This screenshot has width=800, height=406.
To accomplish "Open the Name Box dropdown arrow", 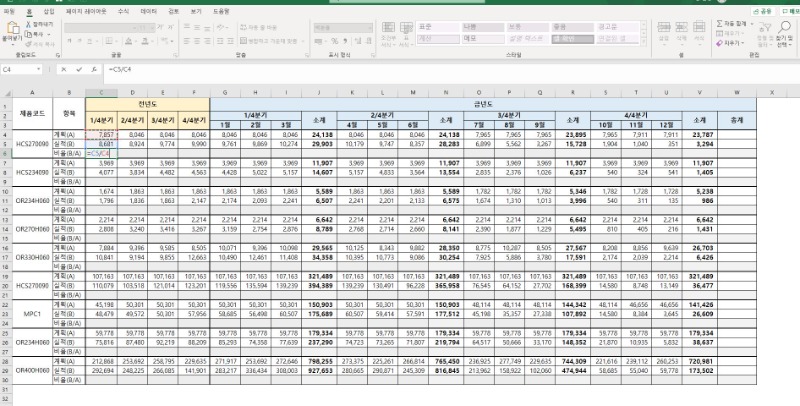I will pyautogui.click(x=38, y=69).
